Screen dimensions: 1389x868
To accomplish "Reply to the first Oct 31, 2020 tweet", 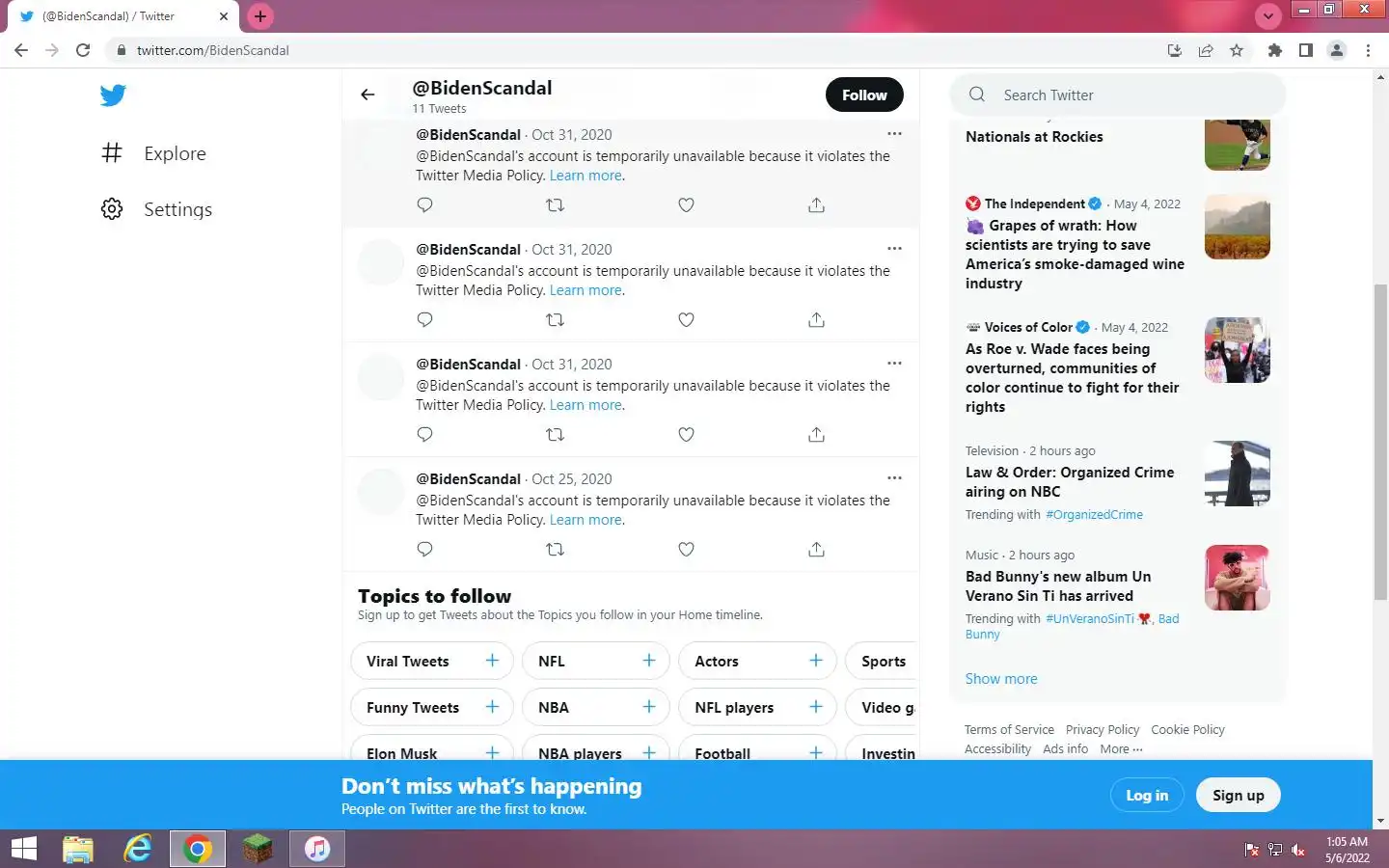I will (x=424, y=204).
